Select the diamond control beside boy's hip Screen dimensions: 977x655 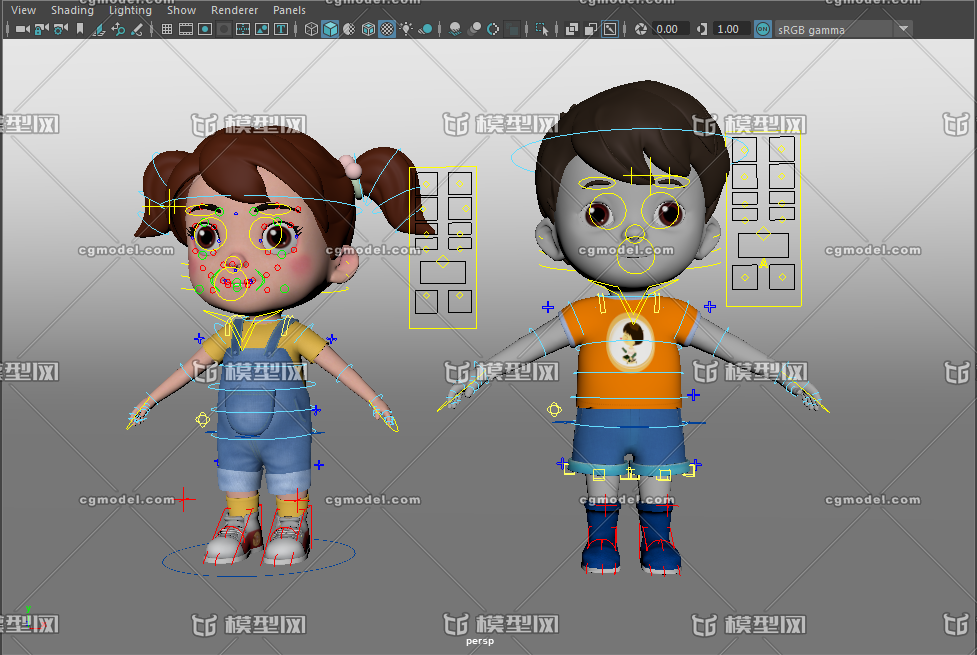pyautogui.click(x=554, y=409)
